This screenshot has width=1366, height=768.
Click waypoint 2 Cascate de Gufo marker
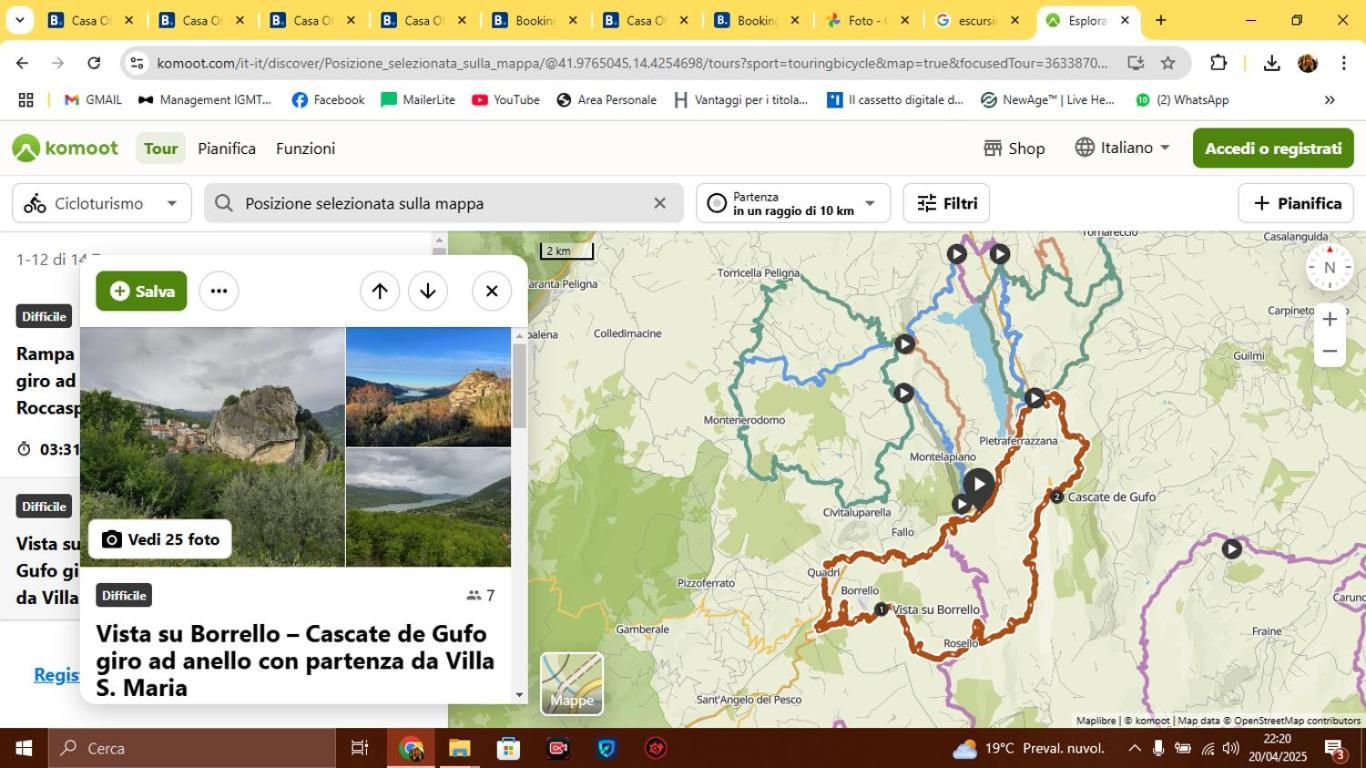coord(1057,497)
